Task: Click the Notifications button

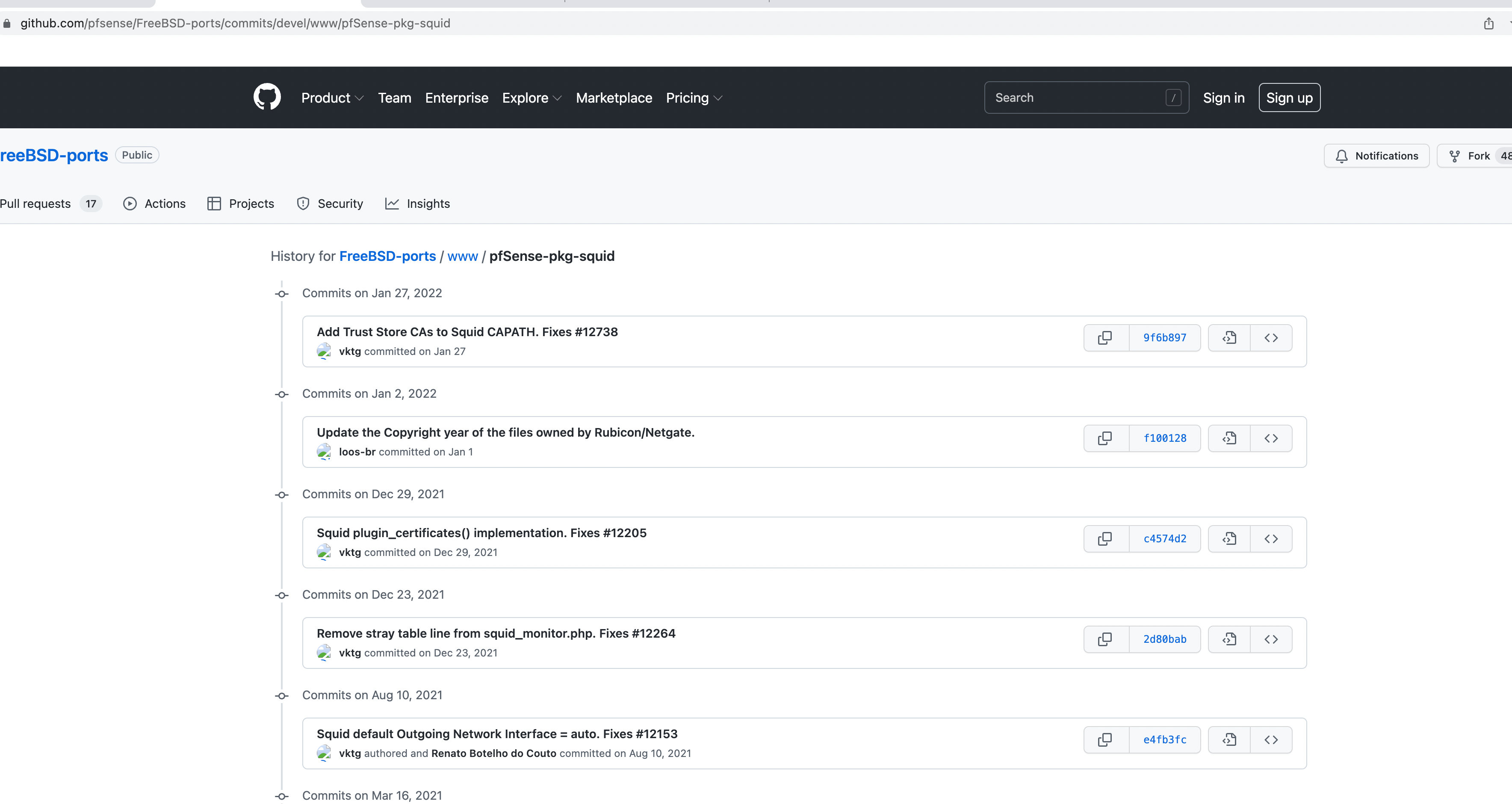Action: 1376,156
